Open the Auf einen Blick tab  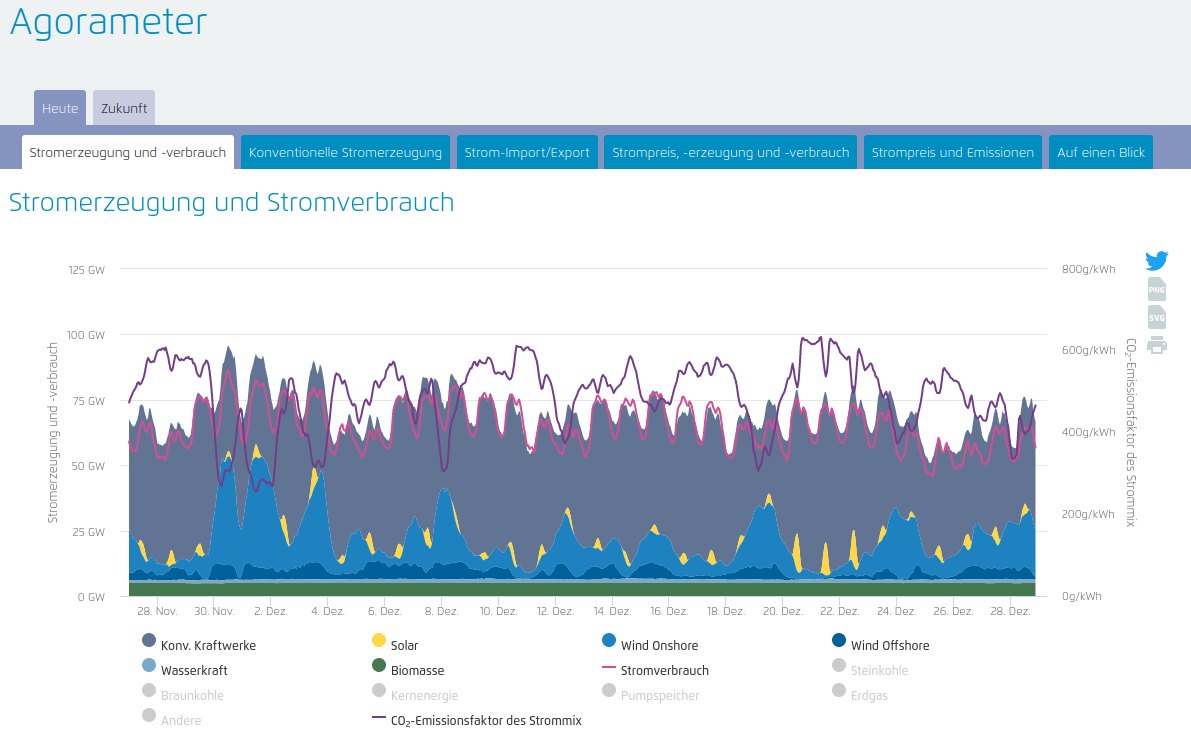pos(1101,152)
